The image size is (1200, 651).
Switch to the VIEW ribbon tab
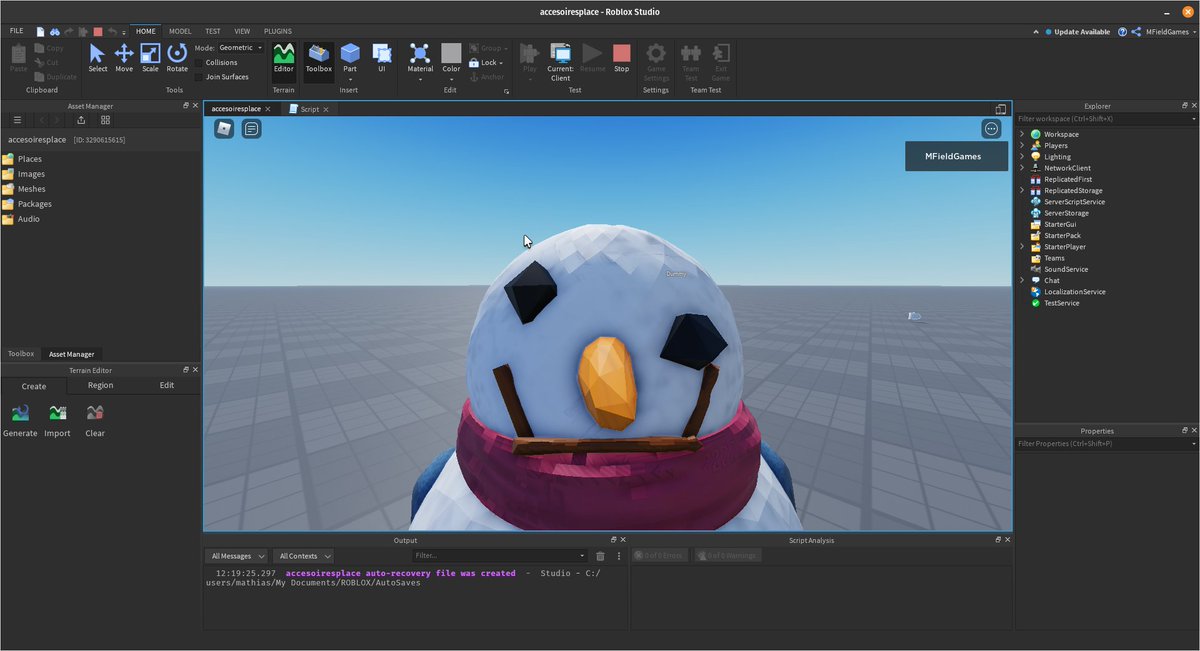coord(242,32)
